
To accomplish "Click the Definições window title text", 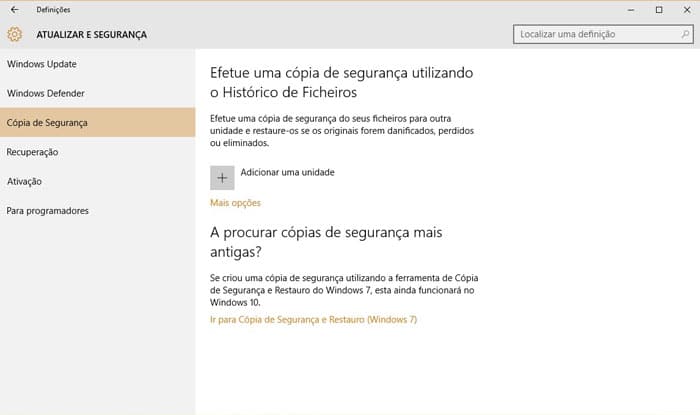I will 53,9.
